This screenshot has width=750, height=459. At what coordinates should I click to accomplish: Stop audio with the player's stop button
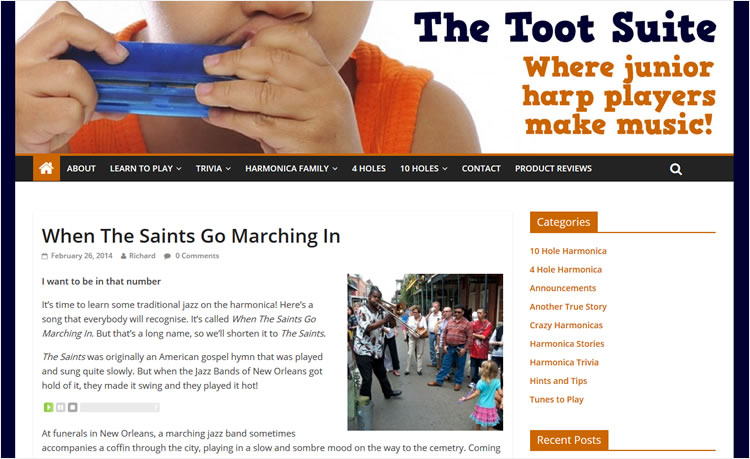pos(72,407)
